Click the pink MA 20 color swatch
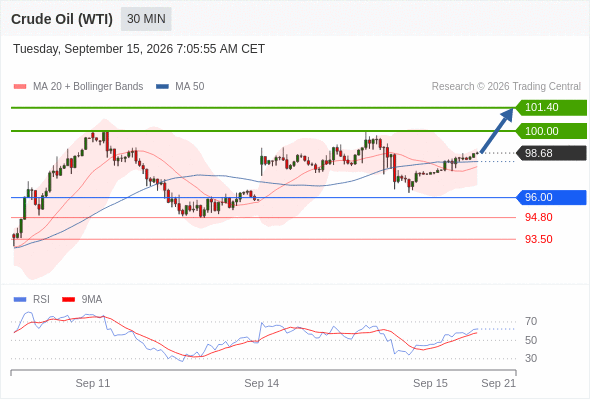Image resolution: width=590 pixels, height=400 pixels. pyautogui.click(x=20, y=87)
